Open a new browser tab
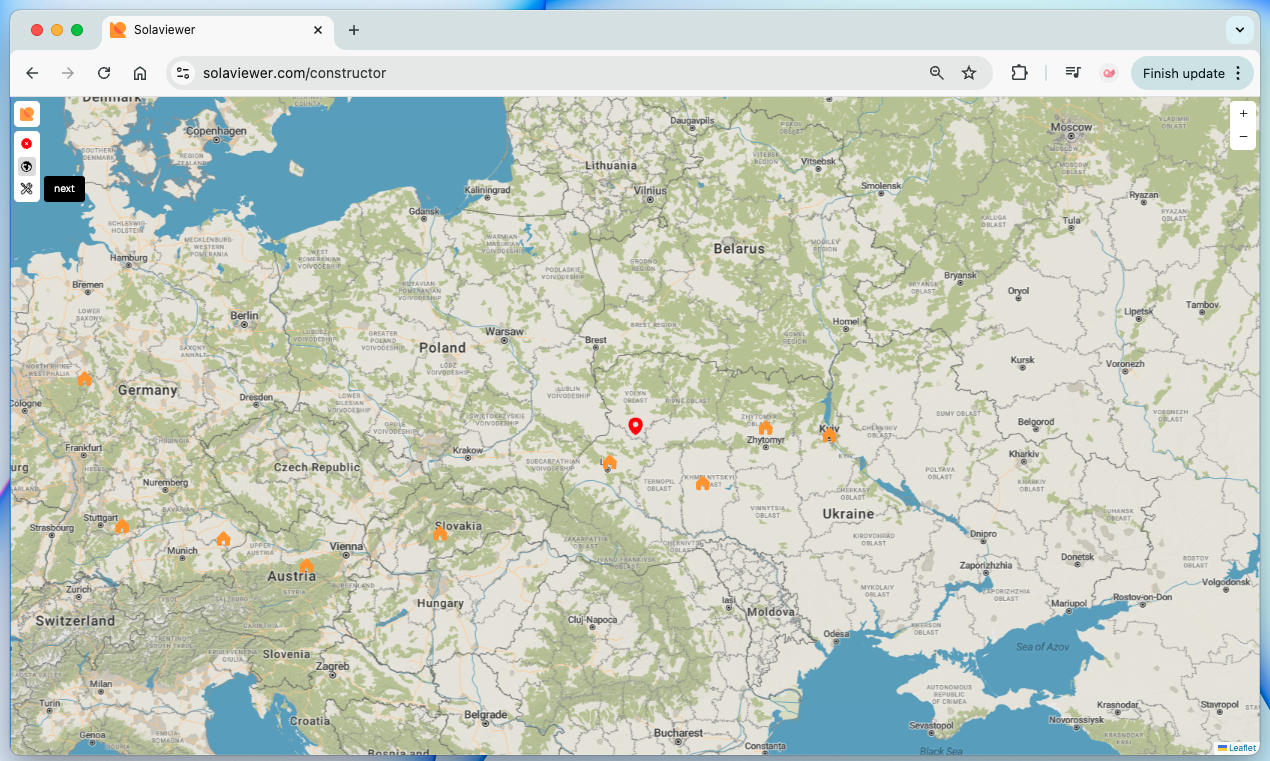The width and height of the screenshot is (1270, 761). click(354, 30)
